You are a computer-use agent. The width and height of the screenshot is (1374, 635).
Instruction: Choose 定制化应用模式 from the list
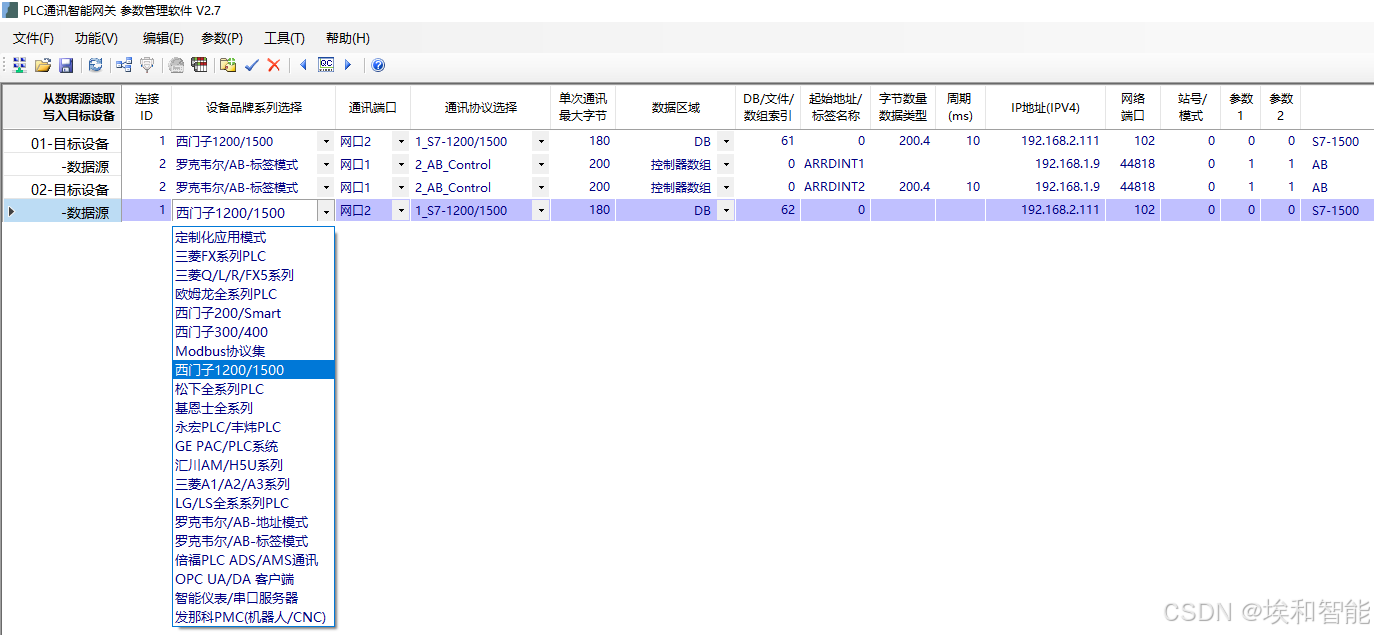coord(254,237)
